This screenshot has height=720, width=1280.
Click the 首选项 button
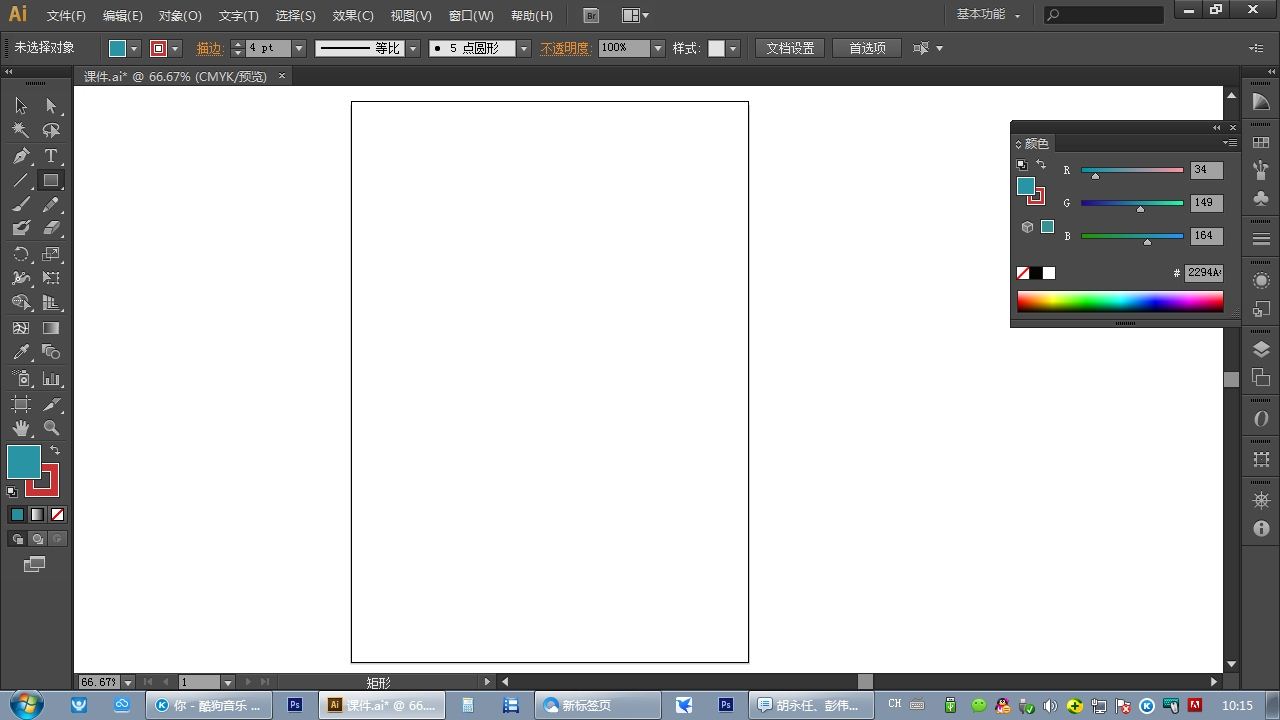click(x=867, y=48)
